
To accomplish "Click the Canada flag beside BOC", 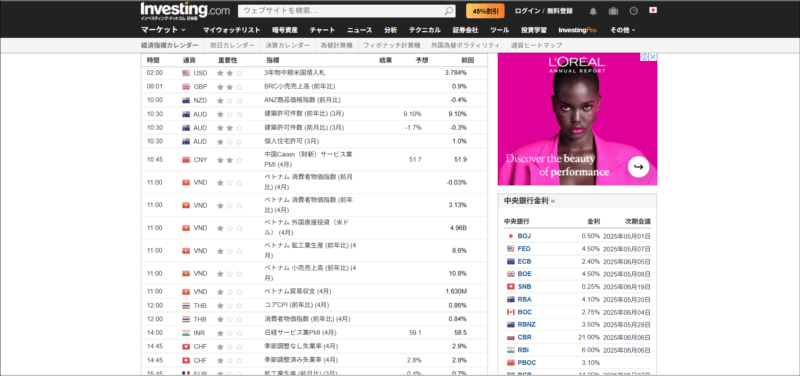I will pyautogui.click(x=510, y=312).
